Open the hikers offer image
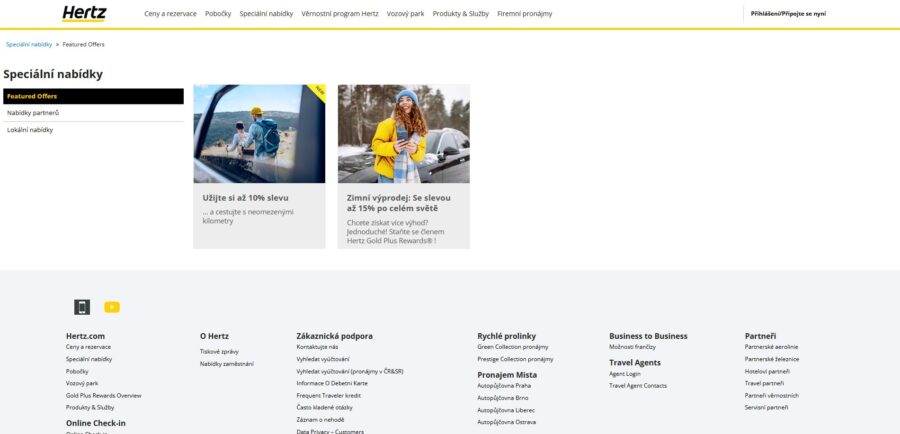The width and height of the screenshot is (900, 434). (x=259, y=134)
